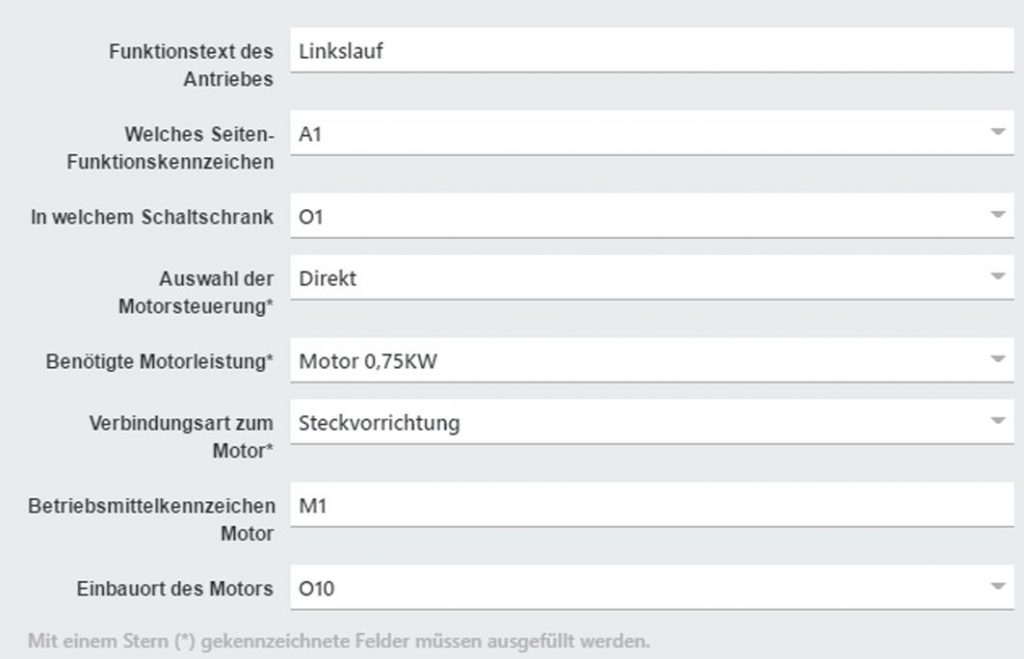Open Einbauort des Motors arrow icon
This screenshot has width=1024, height=659.
pos(997,588)
